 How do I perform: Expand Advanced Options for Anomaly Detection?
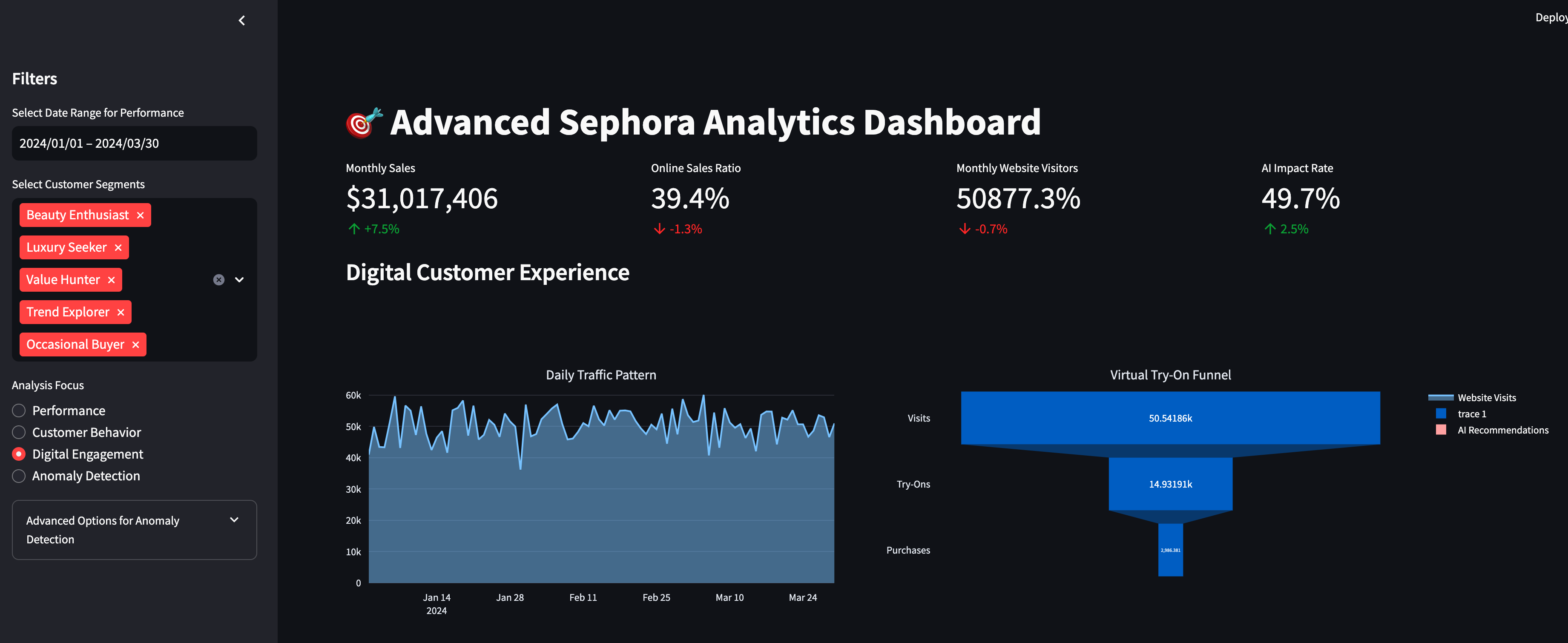(x=135, y=530)
